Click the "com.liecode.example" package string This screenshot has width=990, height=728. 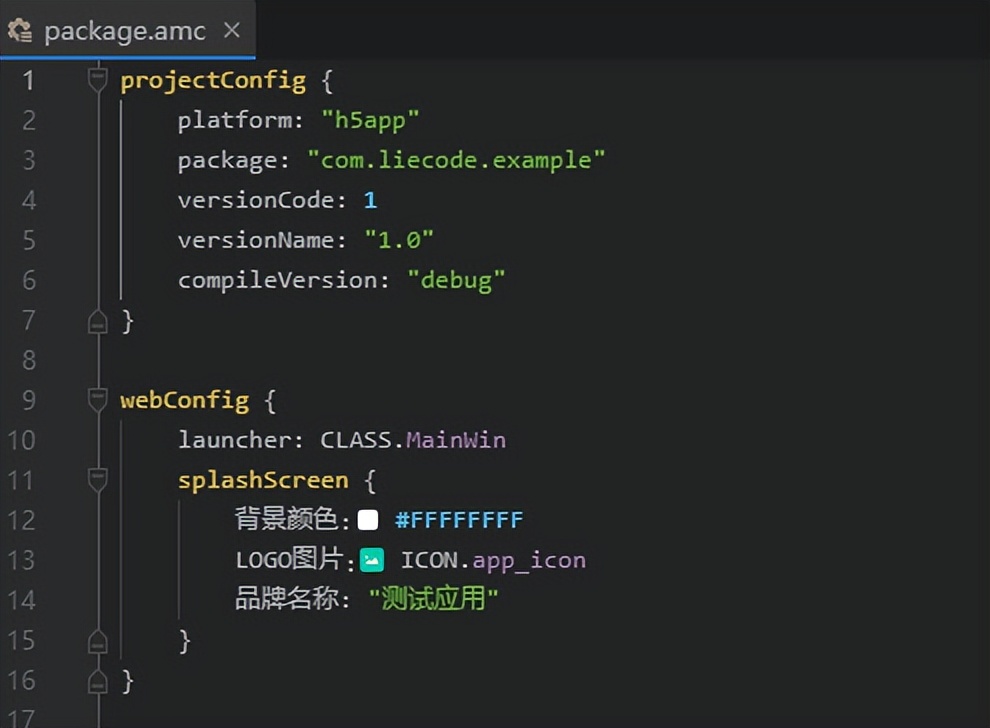click(456, 160)
